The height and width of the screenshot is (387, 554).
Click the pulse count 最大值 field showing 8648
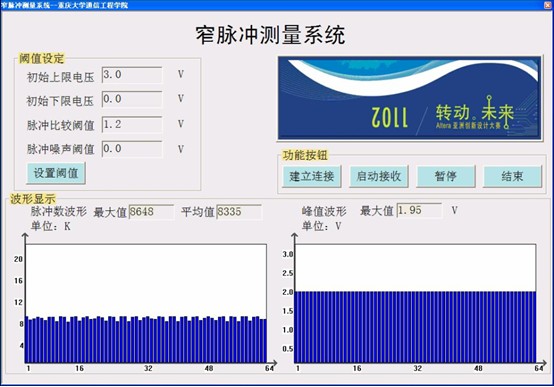(151, 212)
